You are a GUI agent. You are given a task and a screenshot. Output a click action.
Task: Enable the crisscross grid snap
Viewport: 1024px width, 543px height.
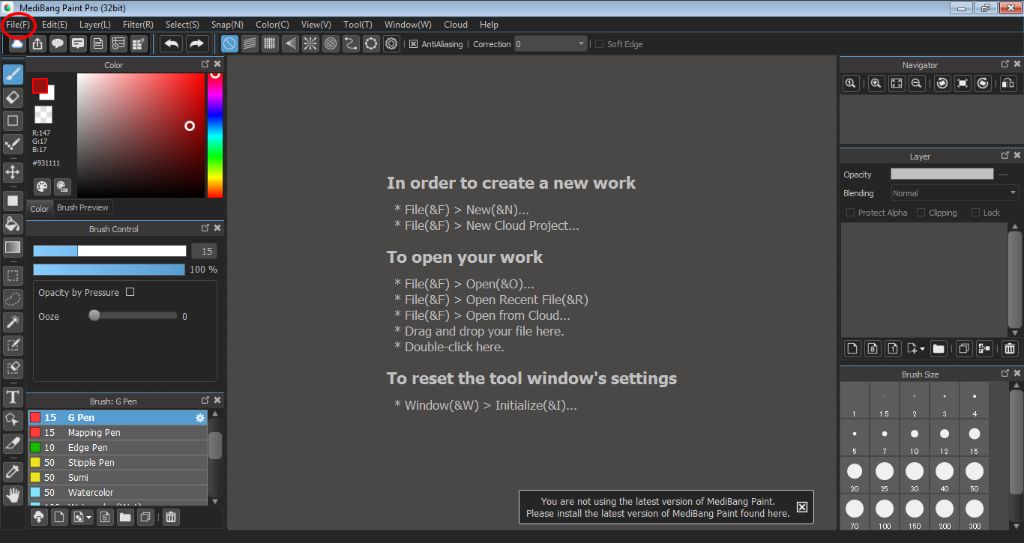[x=270, y=44]
